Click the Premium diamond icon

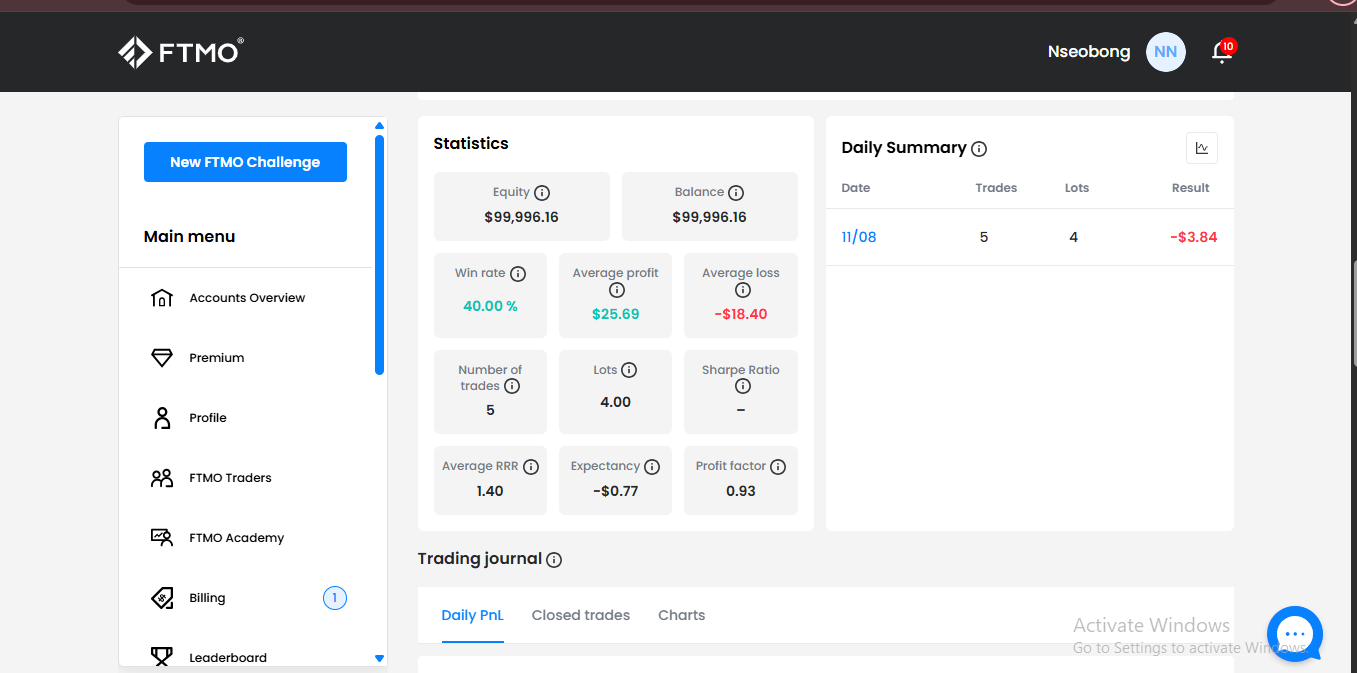point(162,358)
